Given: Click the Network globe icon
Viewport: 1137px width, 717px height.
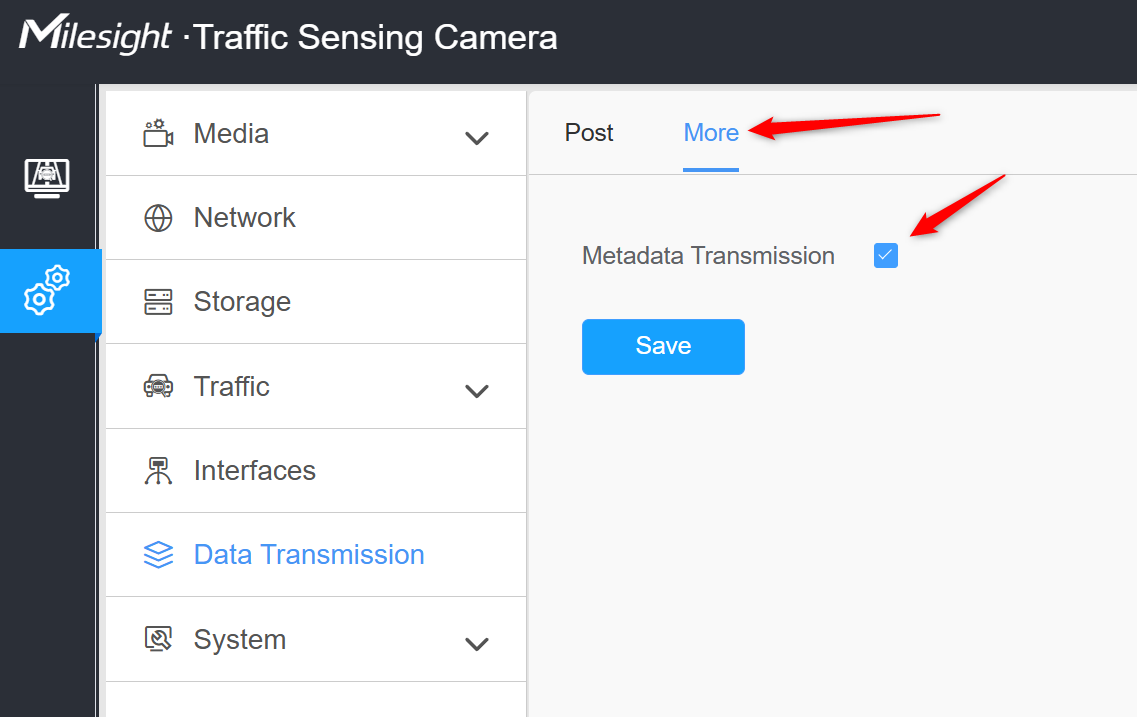Looking at the screenshot, I should tap(158, 217).
